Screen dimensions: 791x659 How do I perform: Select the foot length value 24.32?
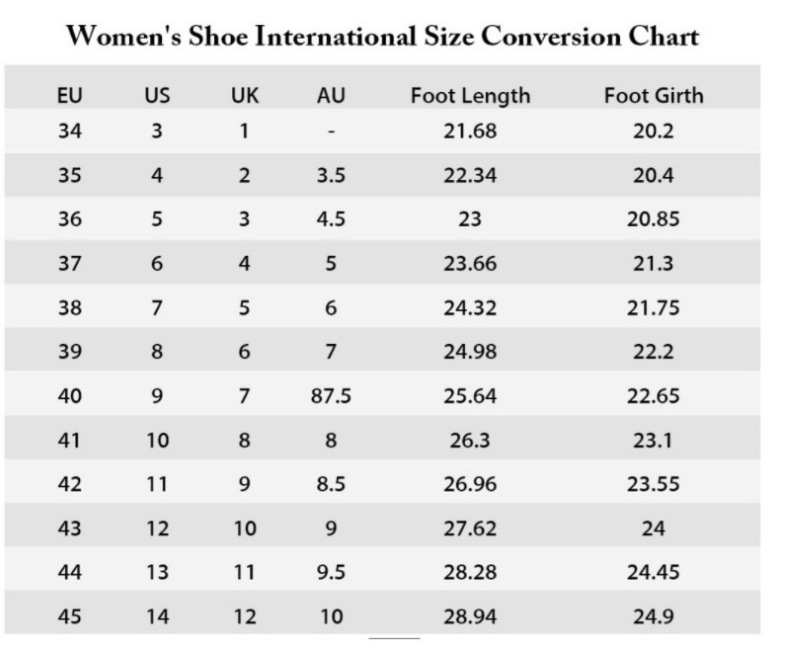(470, 308)
